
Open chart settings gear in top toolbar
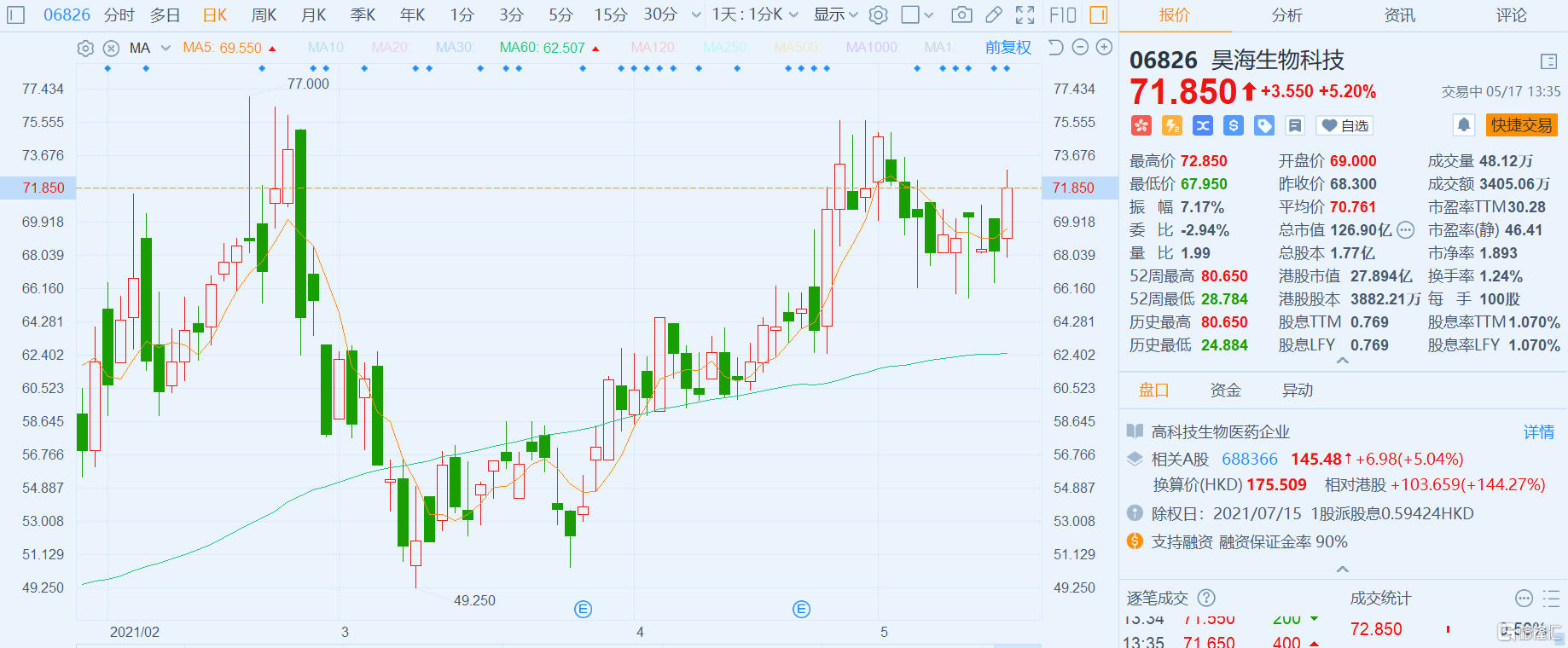(879, 14)
